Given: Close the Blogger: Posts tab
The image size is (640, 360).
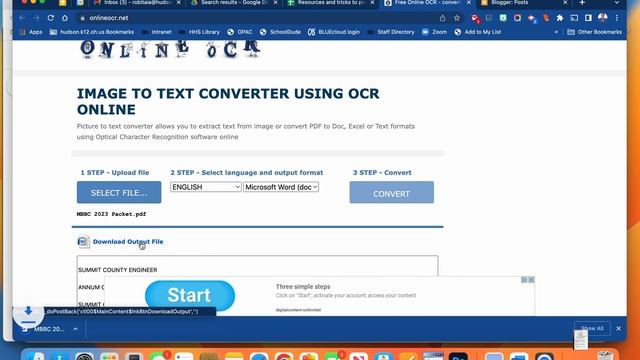Looking at the screenshot, I should click(565, 3).
